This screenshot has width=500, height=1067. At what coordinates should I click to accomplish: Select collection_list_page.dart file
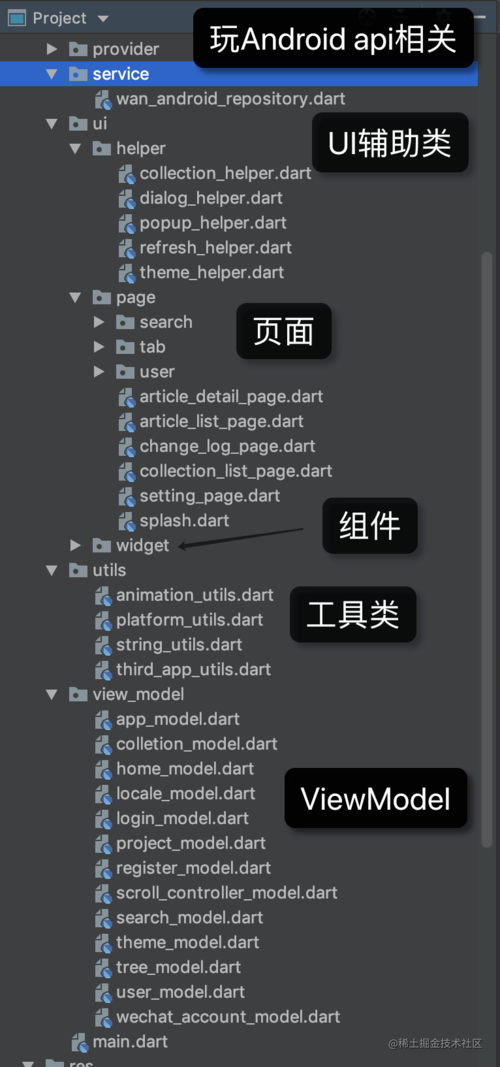pyautogui.click(x=235, y=472)
